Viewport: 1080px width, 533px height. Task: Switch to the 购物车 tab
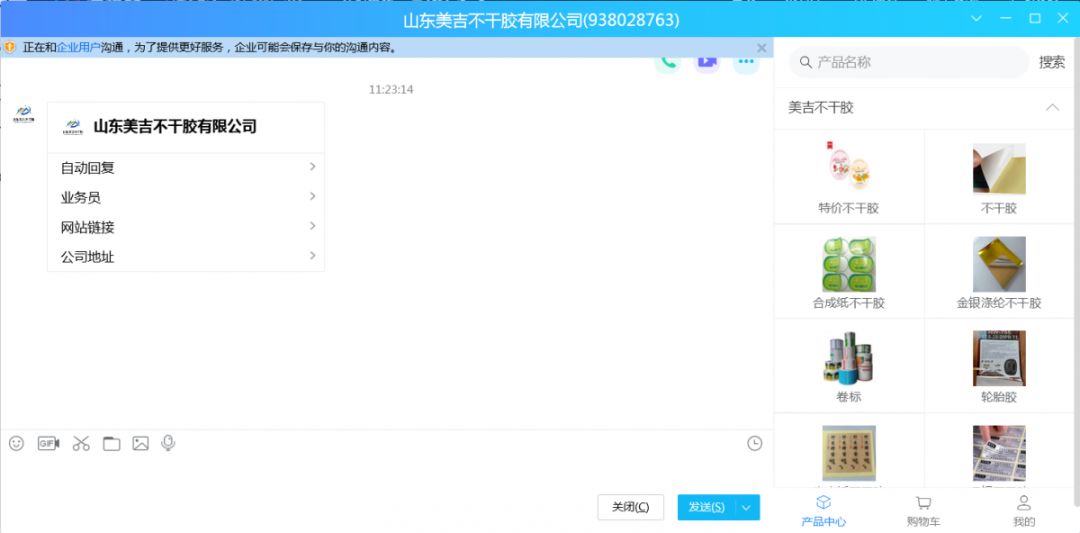click(x=924, y=511)
